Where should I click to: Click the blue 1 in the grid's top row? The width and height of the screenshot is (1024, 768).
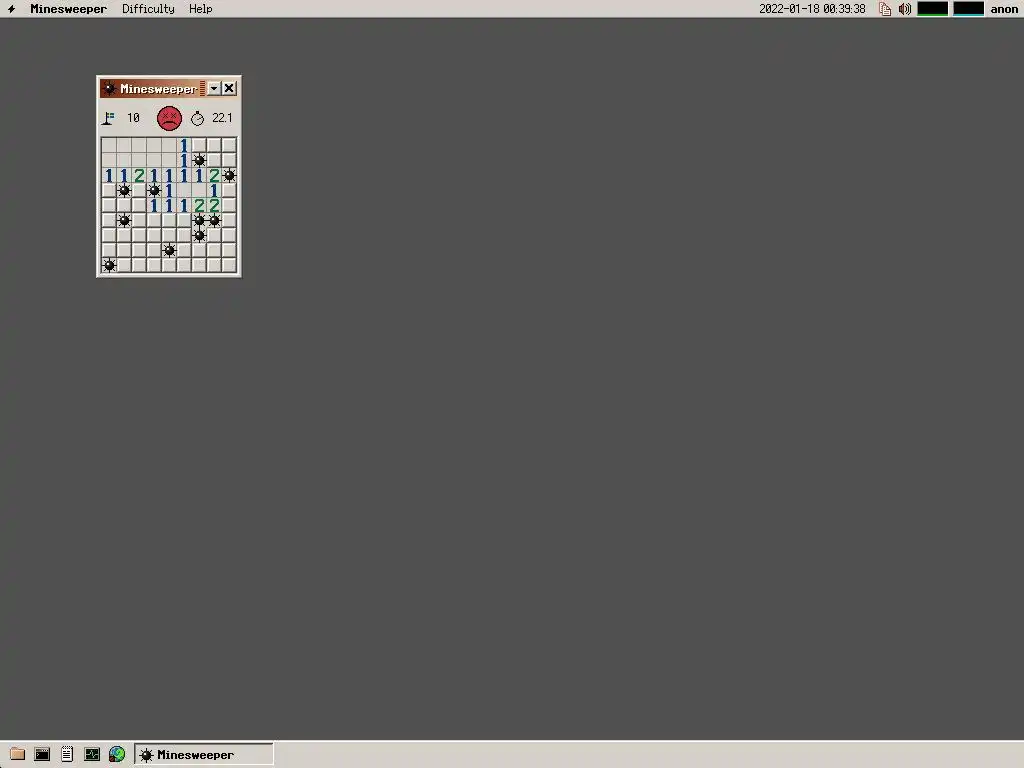coord(184,145)
